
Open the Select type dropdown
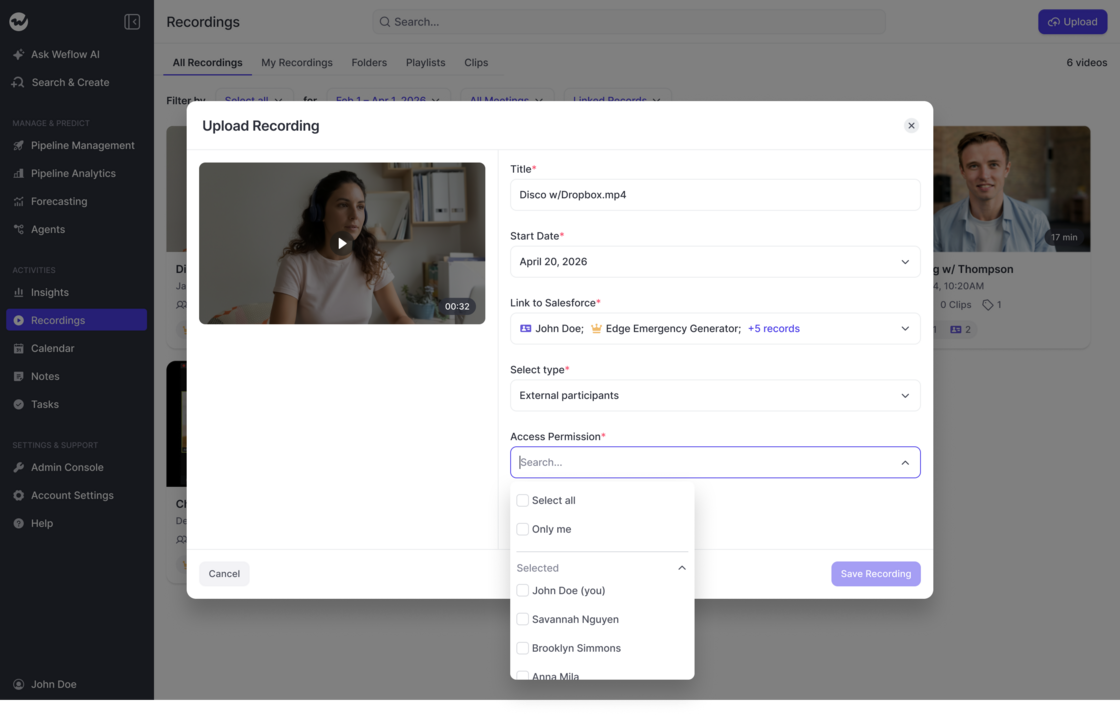[715, 396]
